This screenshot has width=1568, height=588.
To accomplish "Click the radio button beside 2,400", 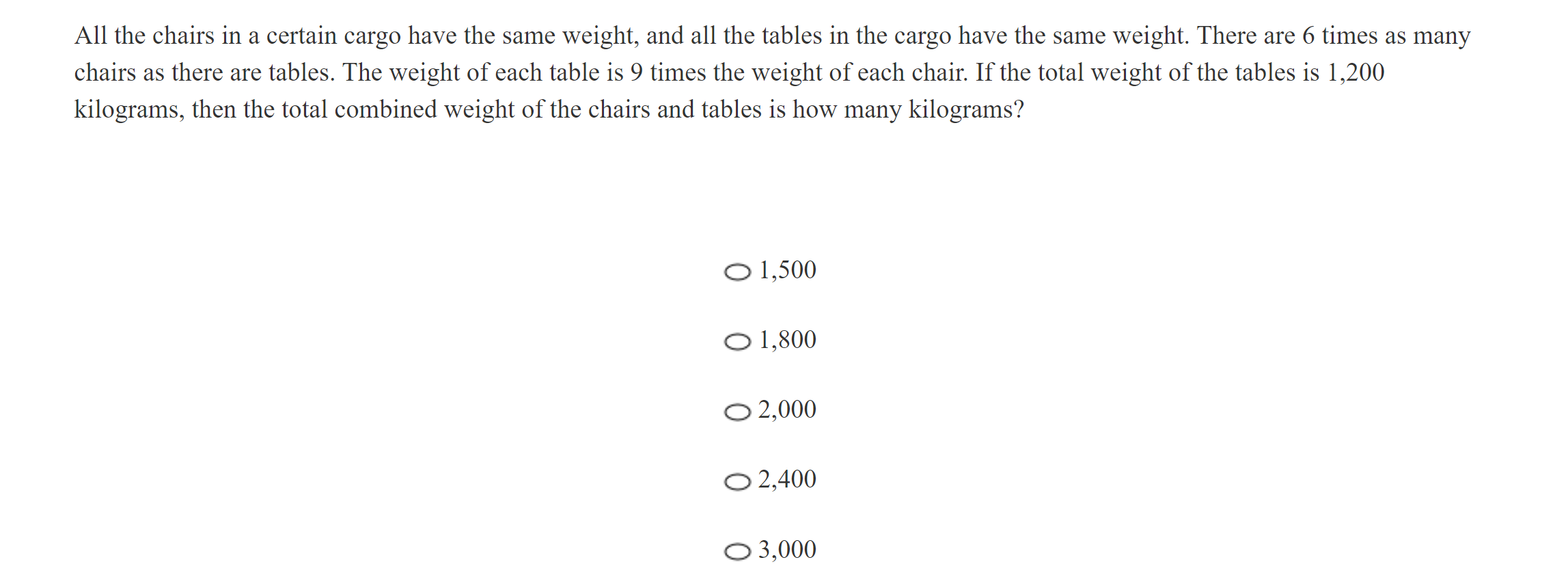I will [x=738, y=481].
